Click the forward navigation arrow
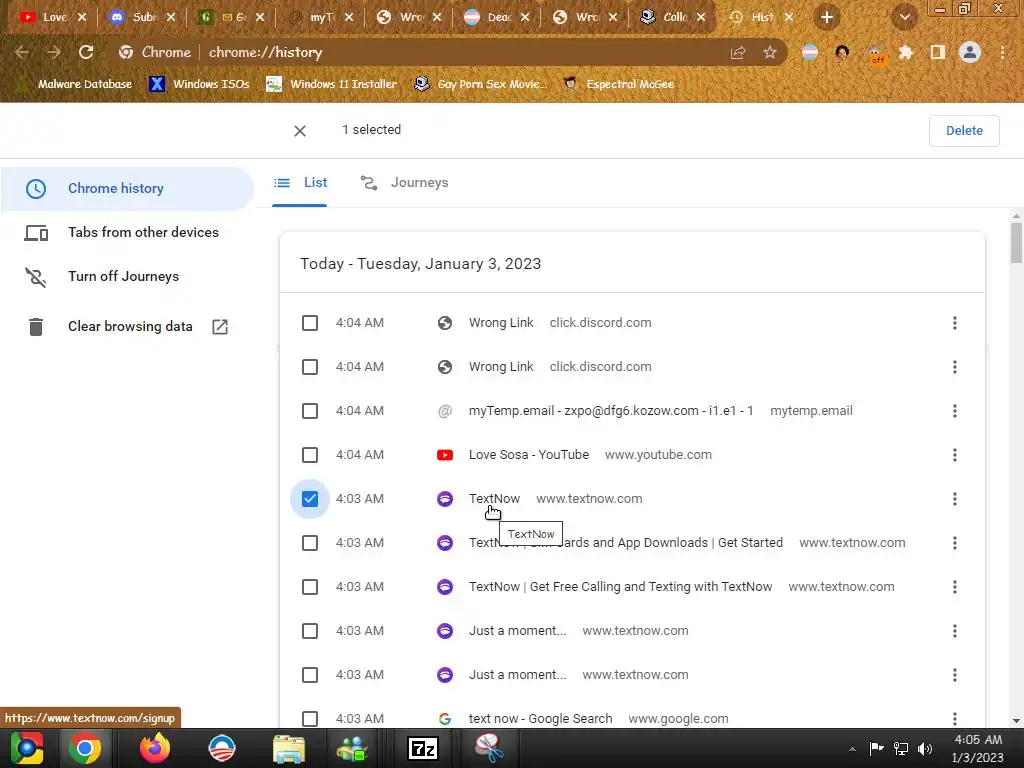The width and height of the screenshot is (1024, 768). (x=54, y=52)
